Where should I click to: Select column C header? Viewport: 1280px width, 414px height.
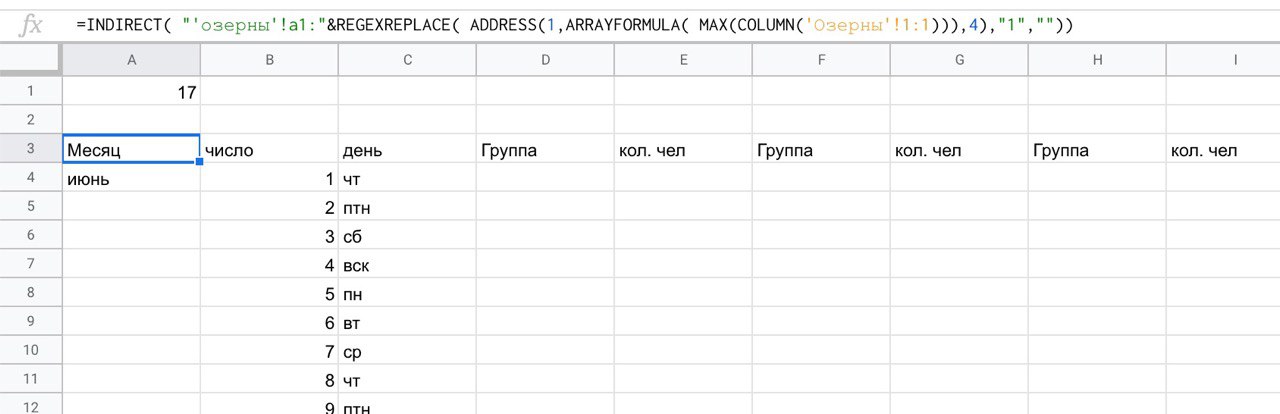tap(407, 60)
